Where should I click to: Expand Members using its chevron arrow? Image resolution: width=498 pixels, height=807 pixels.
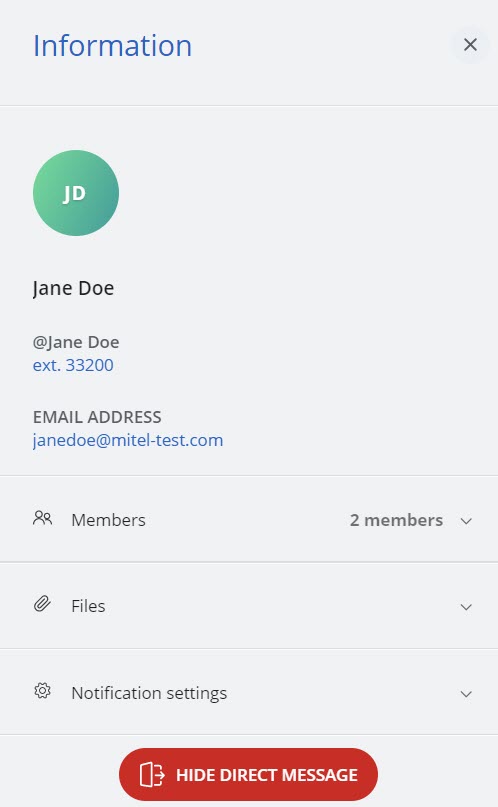pos(466,521)
